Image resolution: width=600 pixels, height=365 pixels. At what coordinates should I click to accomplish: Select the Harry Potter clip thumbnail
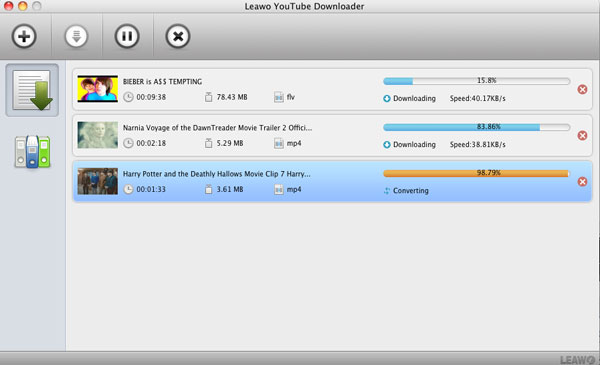click(98, 181)
